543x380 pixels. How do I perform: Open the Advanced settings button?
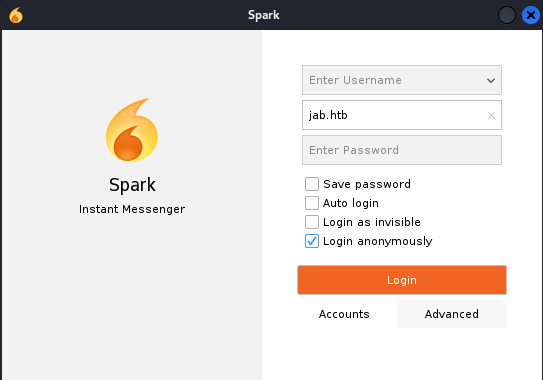click(452, 314)
